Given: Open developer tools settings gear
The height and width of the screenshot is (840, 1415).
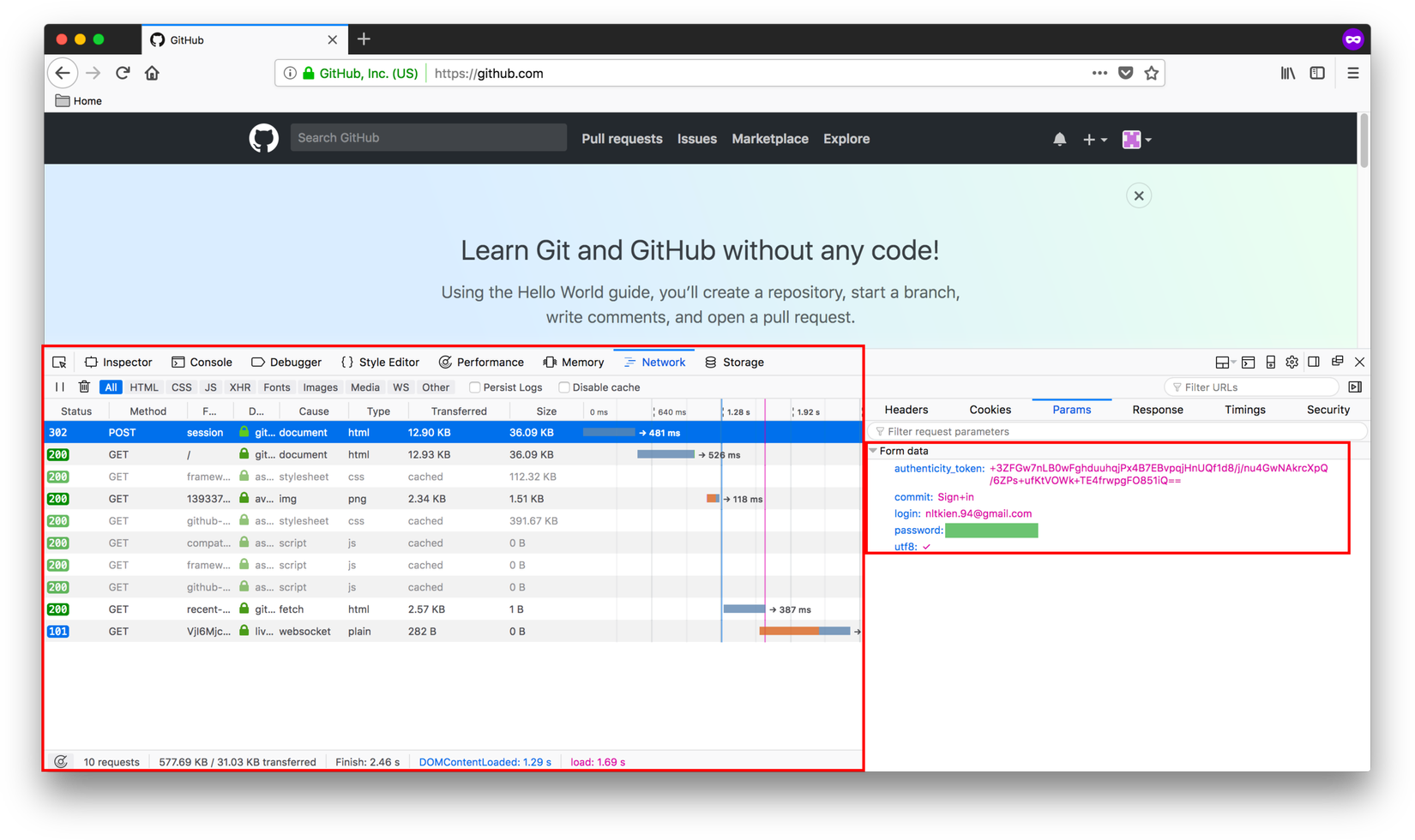Looking at the screenshot, I should (x=1292, y=362).
